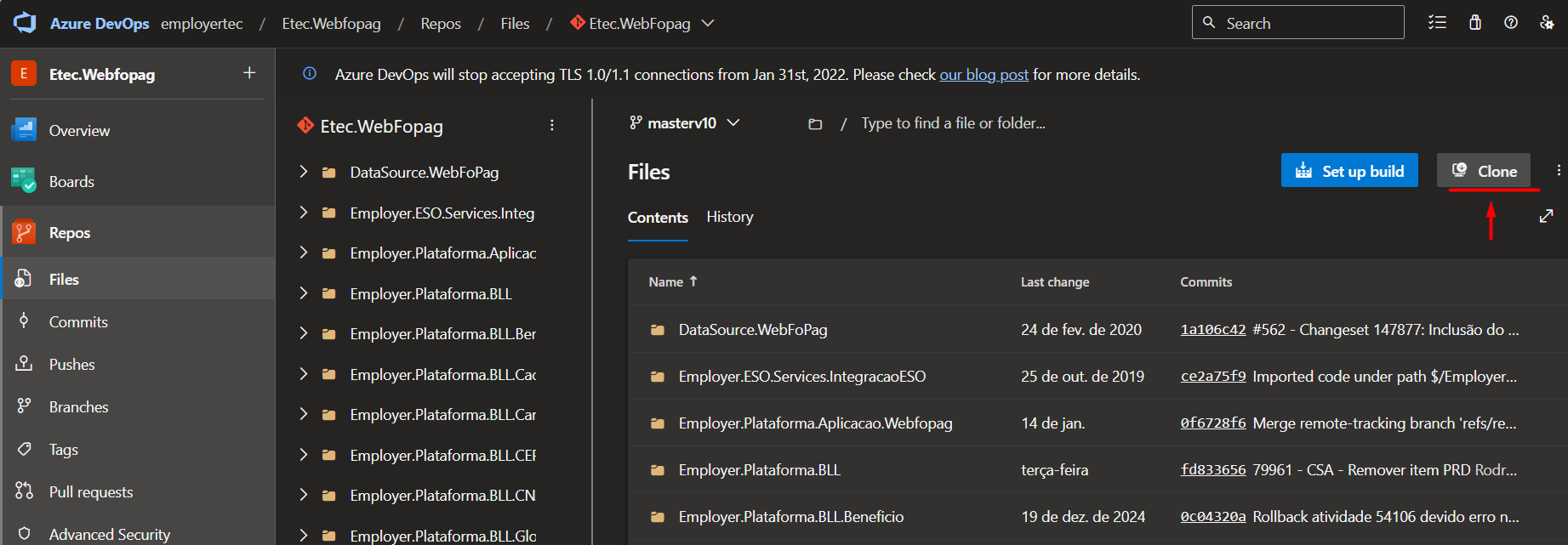1568x545 pixels.
Task: Click the Set up build button
Action: (x=1349, y=171)
